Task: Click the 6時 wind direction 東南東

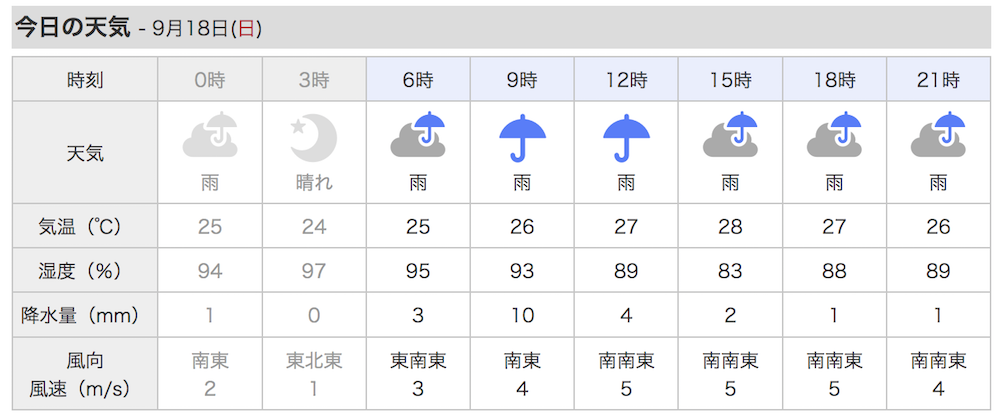Action: click(x=418, y=362)
